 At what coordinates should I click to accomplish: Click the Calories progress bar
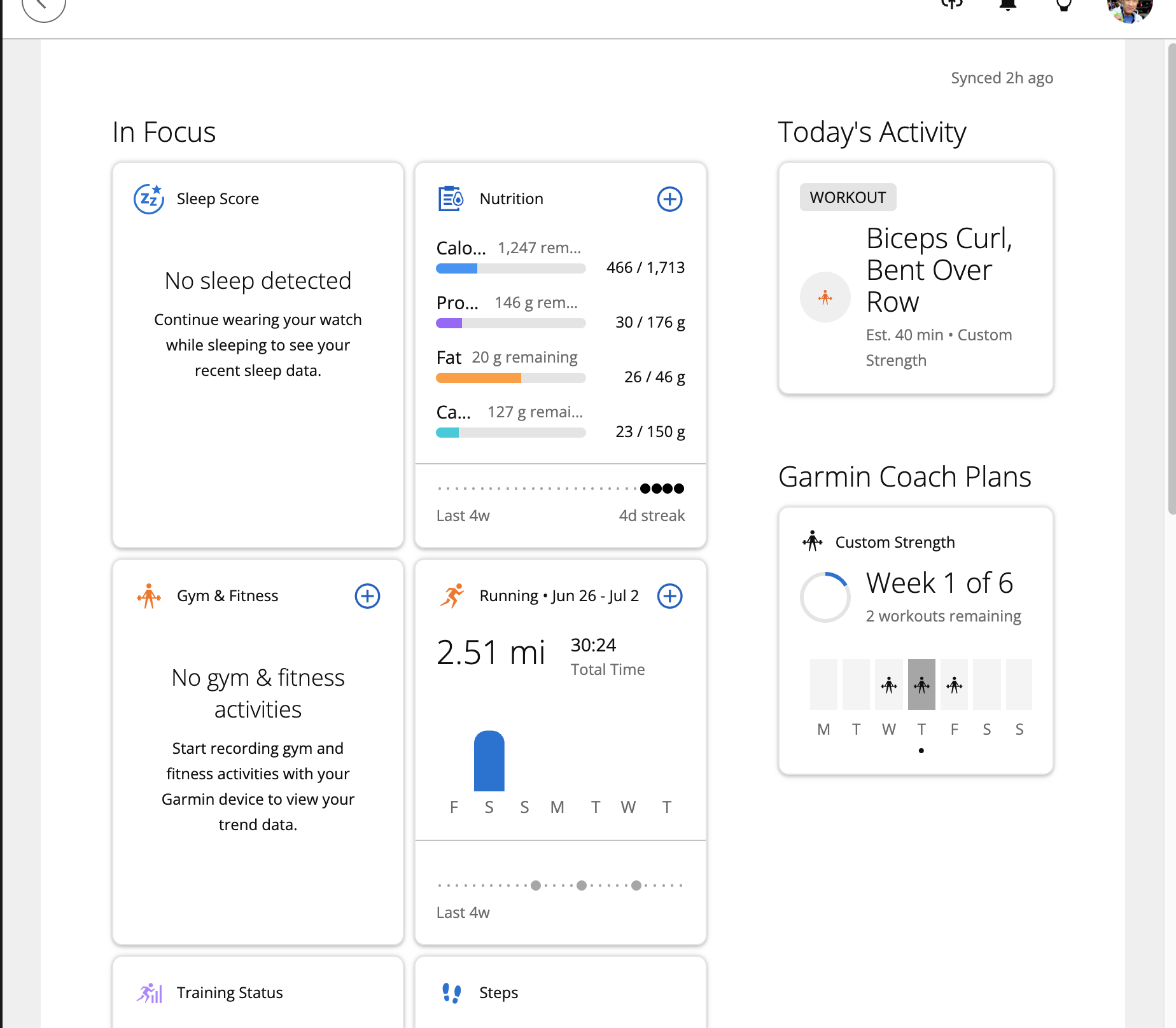pyautogui.click(x=510, y=268)
